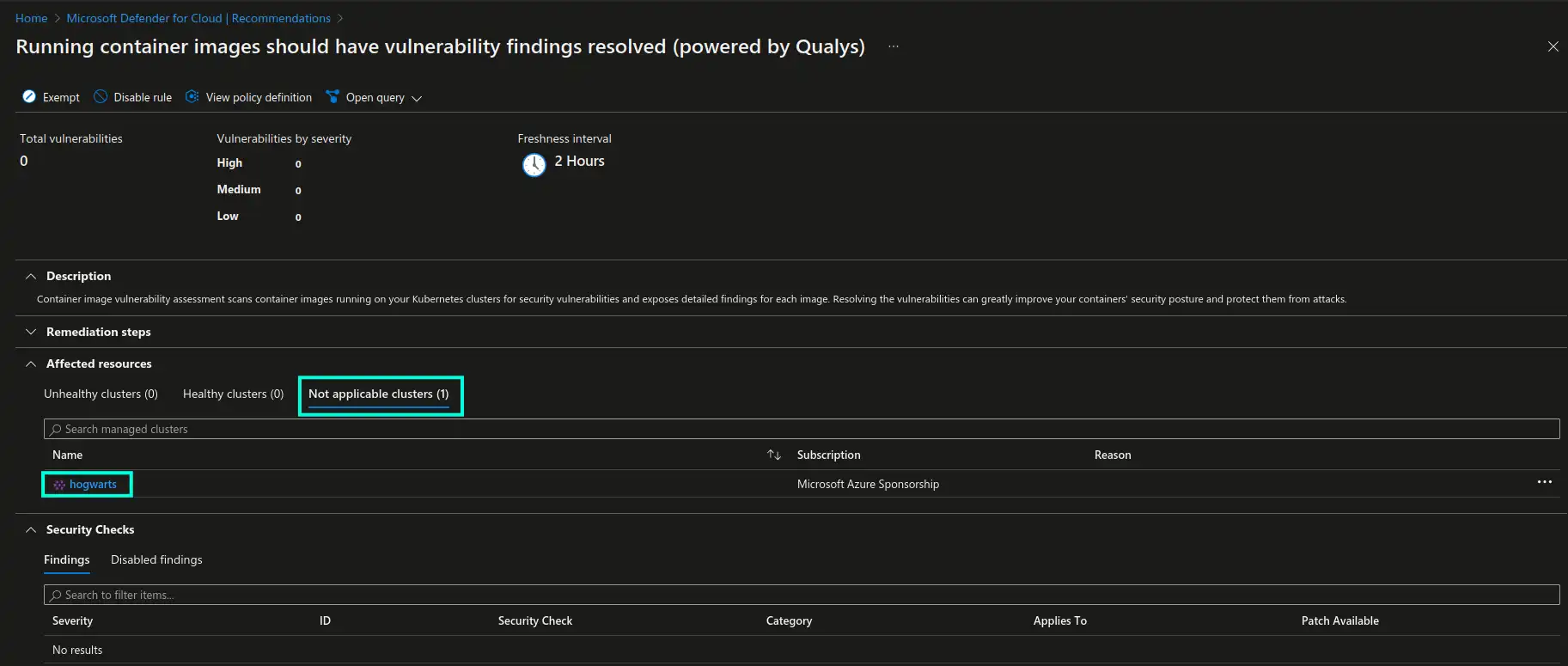This screenshot has height=666, width=1568.
Task: Click the Disable rule button label
Action: [143, 98]
